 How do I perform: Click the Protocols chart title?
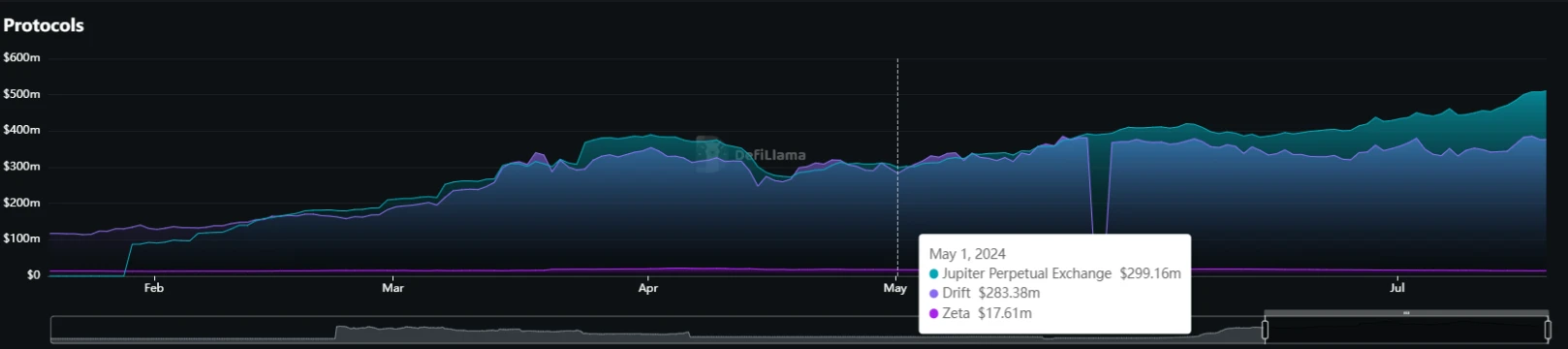[x=44, y=25]
